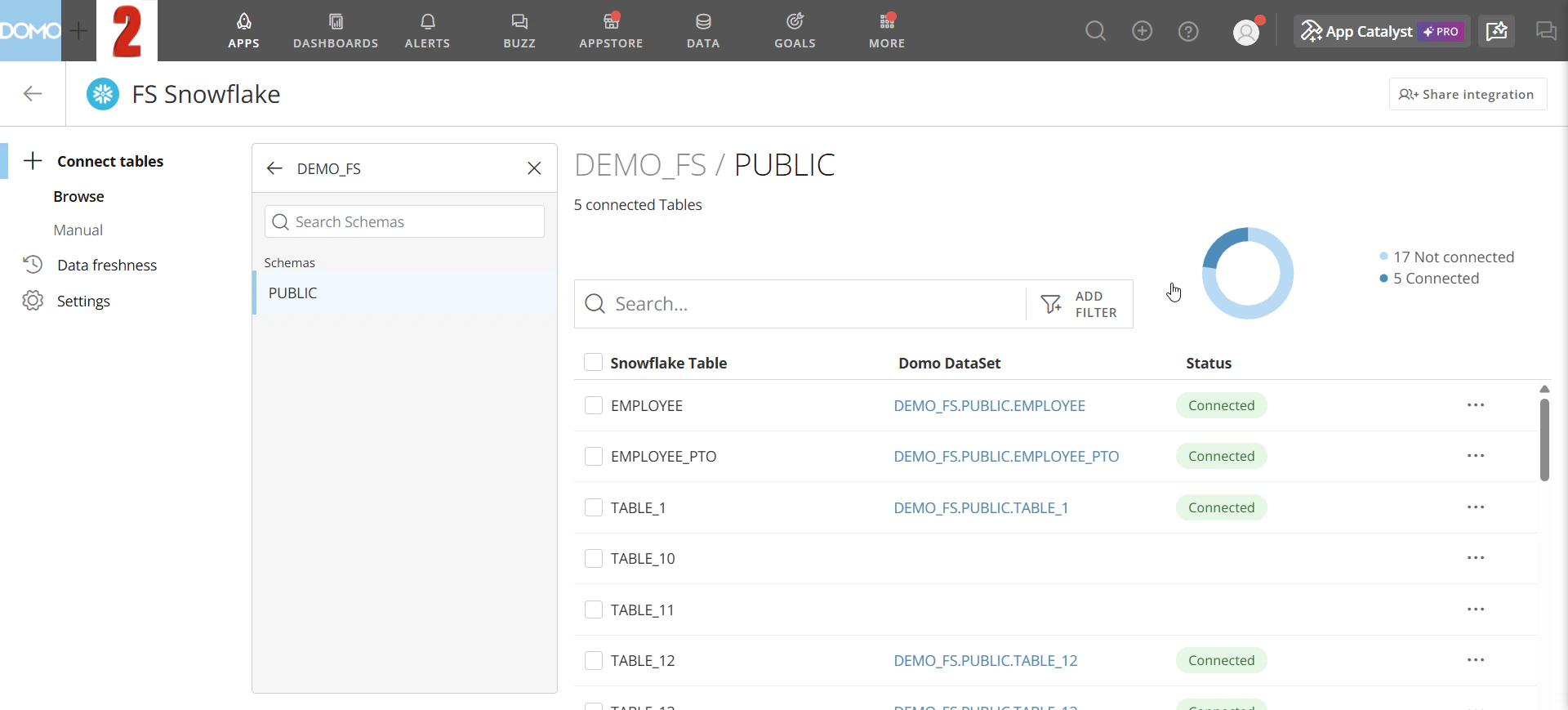Open the TABLE_1 row options menu
The height and width of the screenshot is (710, 1568).
click(x=1476, y=507)
